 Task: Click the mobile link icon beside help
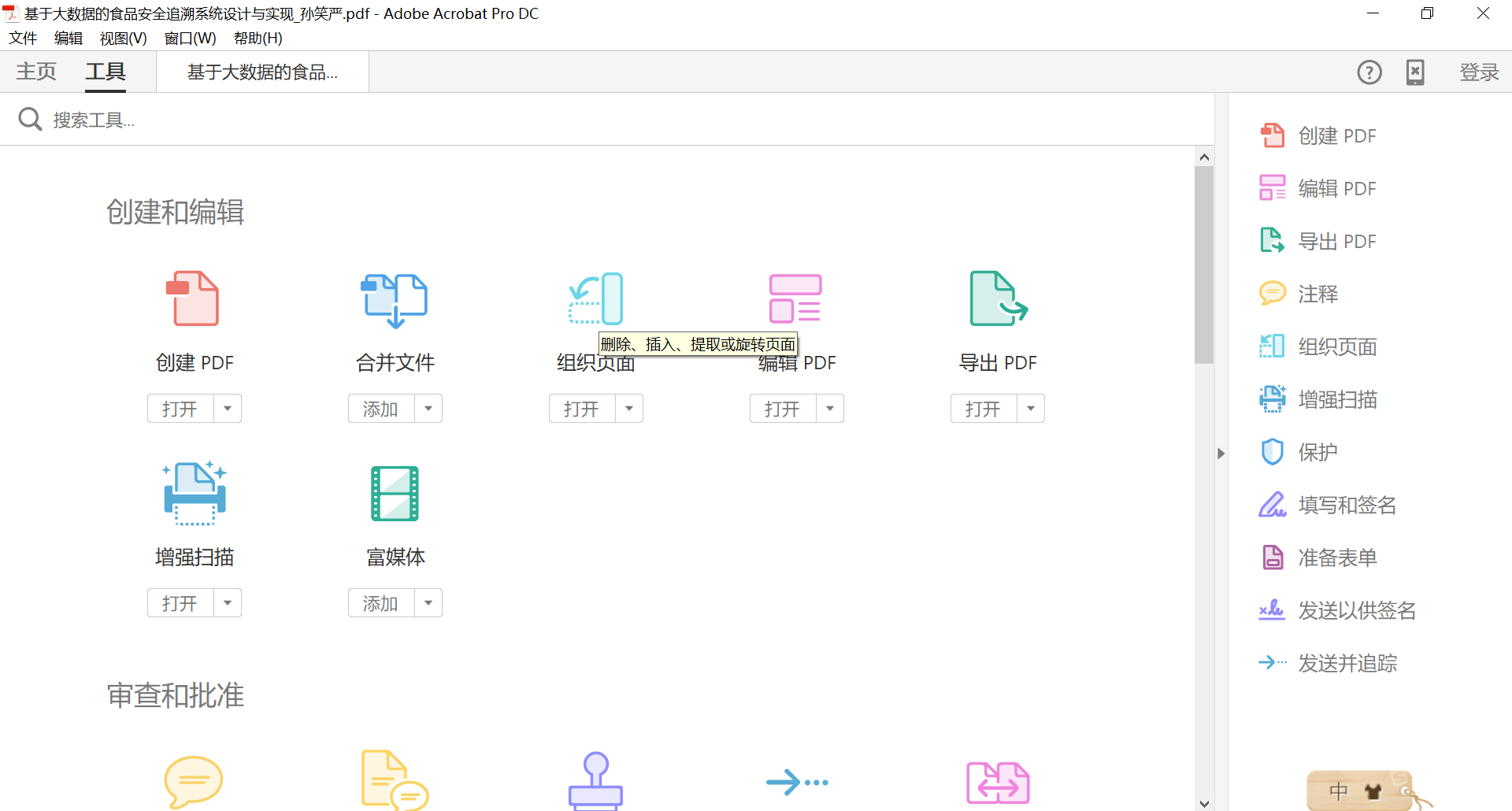point(1415,72)
